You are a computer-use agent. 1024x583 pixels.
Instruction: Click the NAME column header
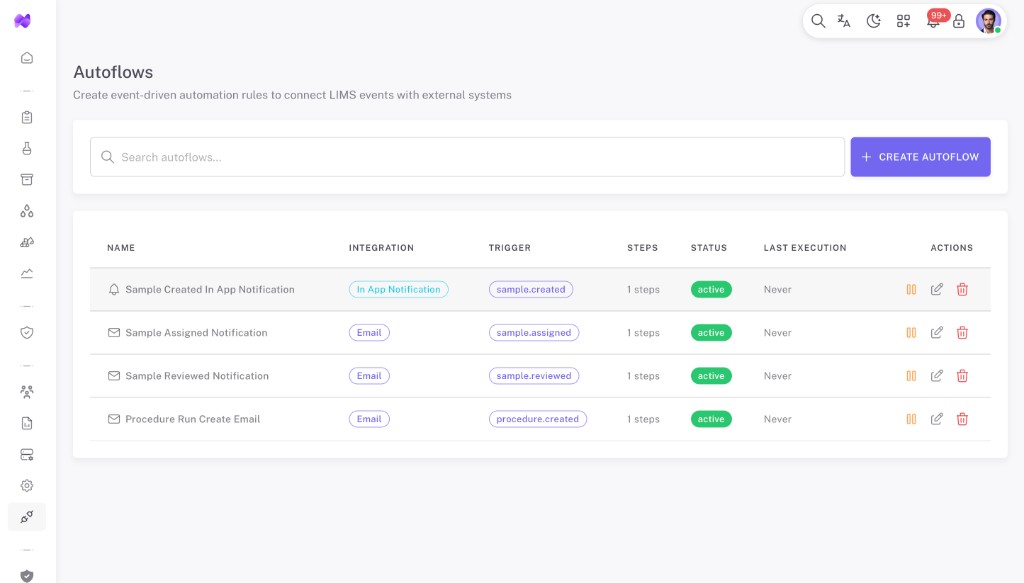click(x=121, y=247)
